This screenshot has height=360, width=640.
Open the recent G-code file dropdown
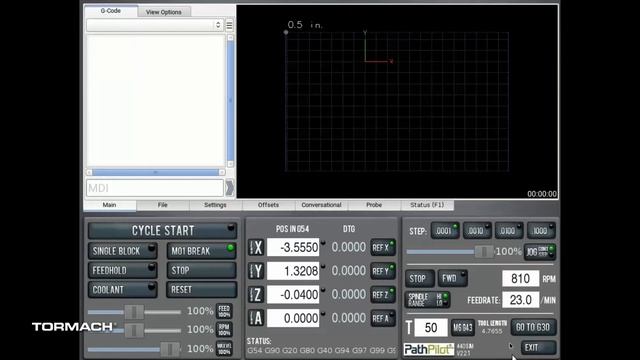(x=155, y=25)
